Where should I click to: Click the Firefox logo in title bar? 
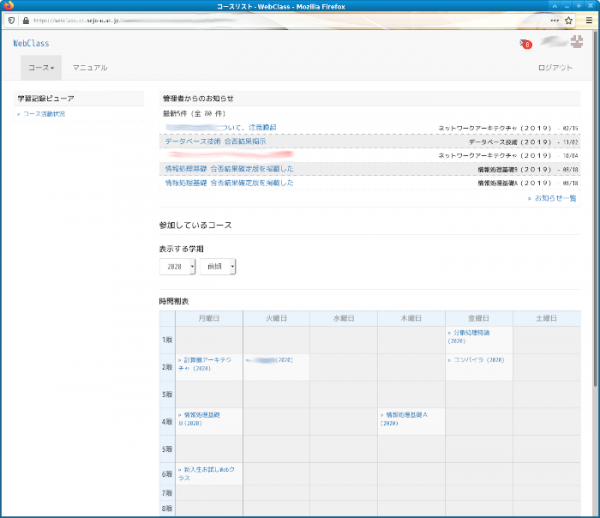click(x=8, y=6)
